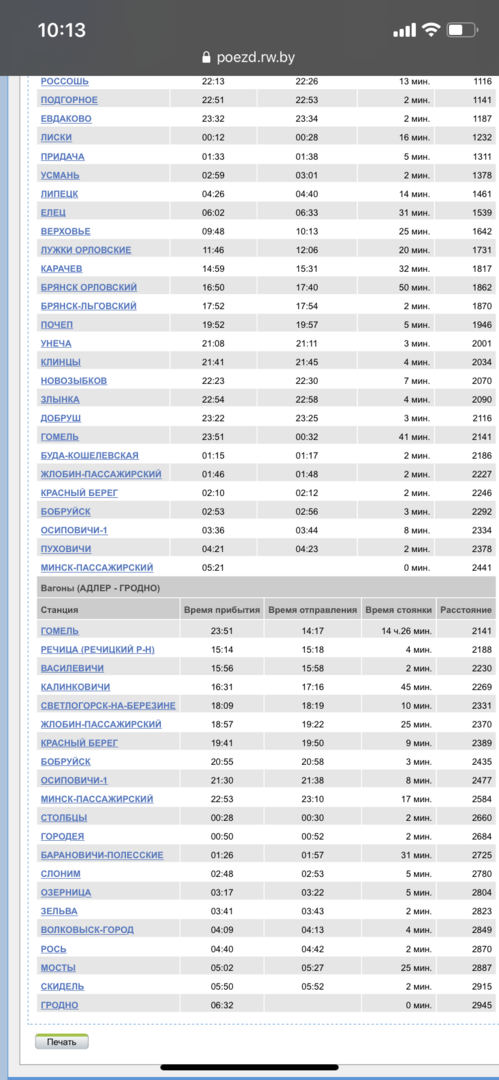Tap the Wi-Fi status icon
Screen dimensions: 499x1080
[x=431, y=30]
